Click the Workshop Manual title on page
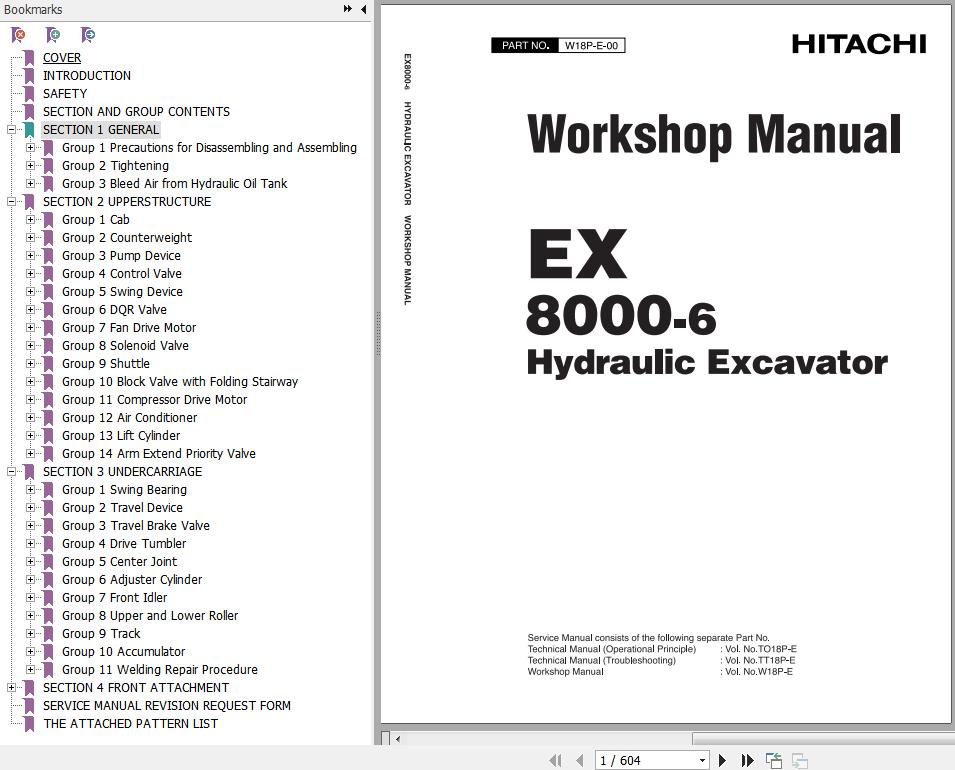The image size is (955, 770). pos(714,135)
